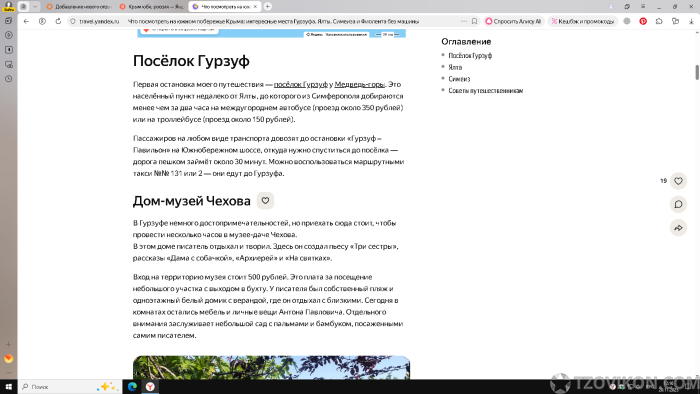Click the Yandex Browser taskbar icon

150,386
